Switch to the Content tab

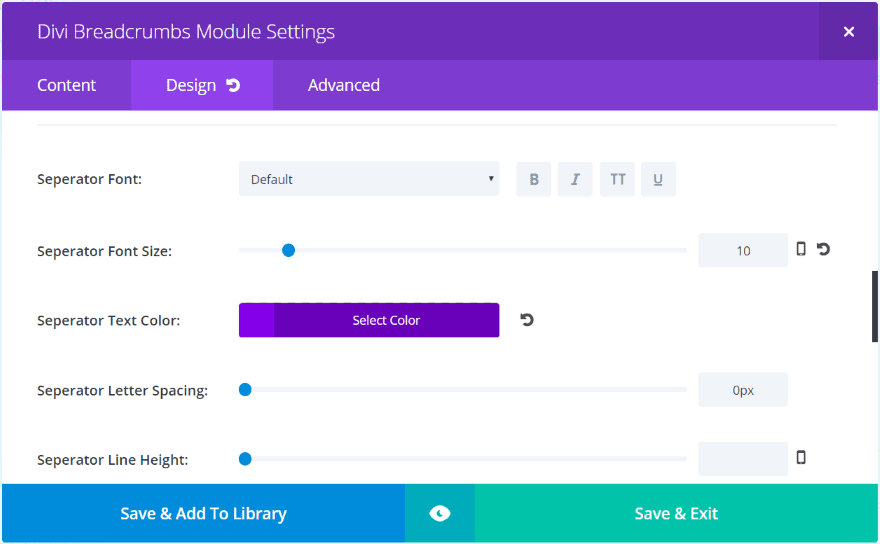pos(67,85)
